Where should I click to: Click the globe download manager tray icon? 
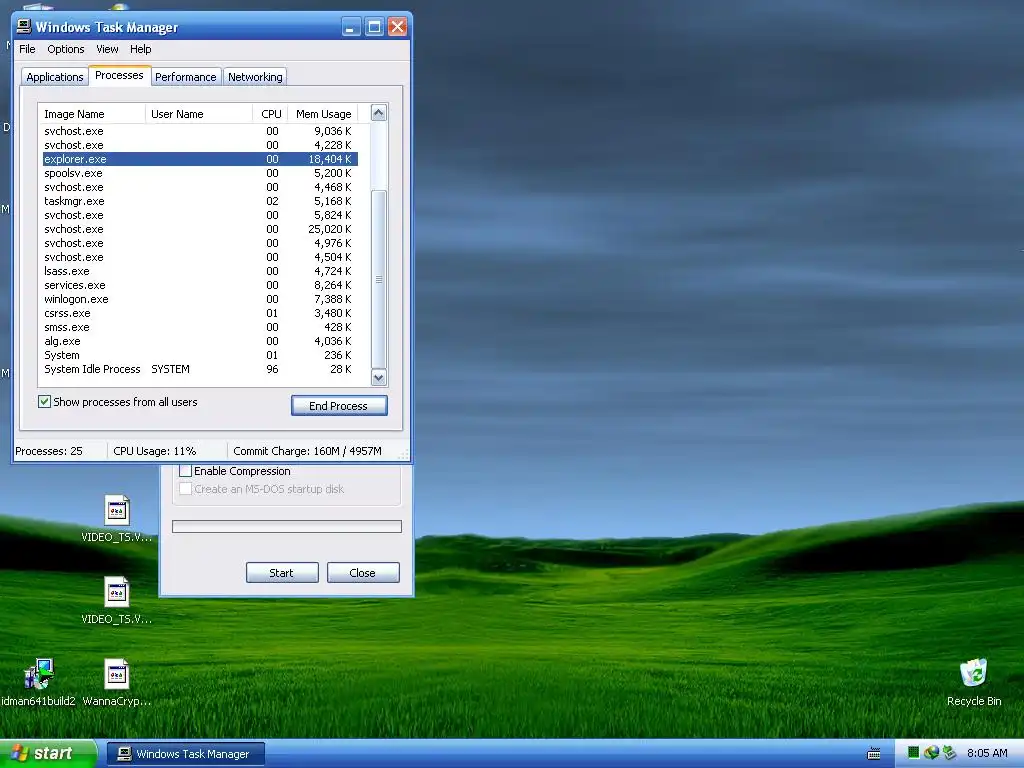pyautogui.click(x=931, y=753)
